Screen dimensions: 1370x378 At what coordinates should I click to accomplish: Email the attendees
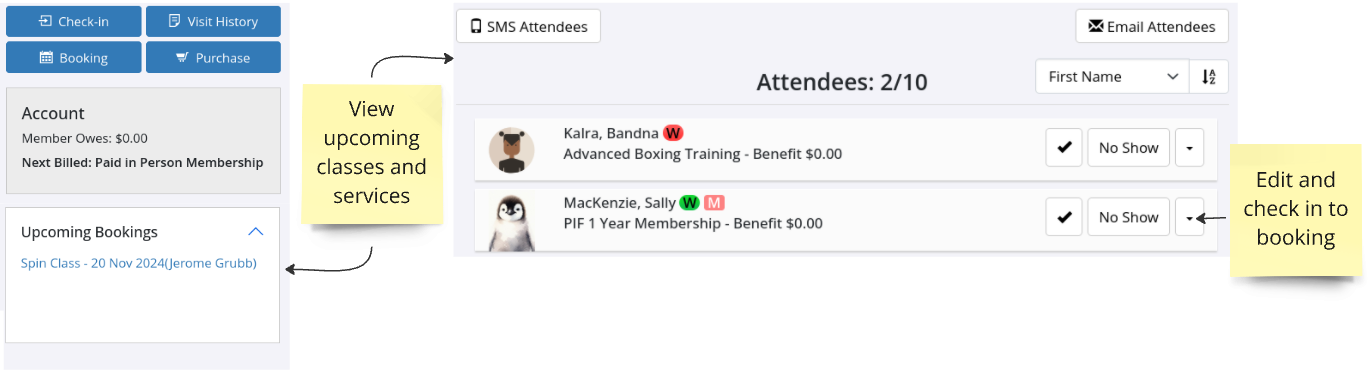[1152, 26]
